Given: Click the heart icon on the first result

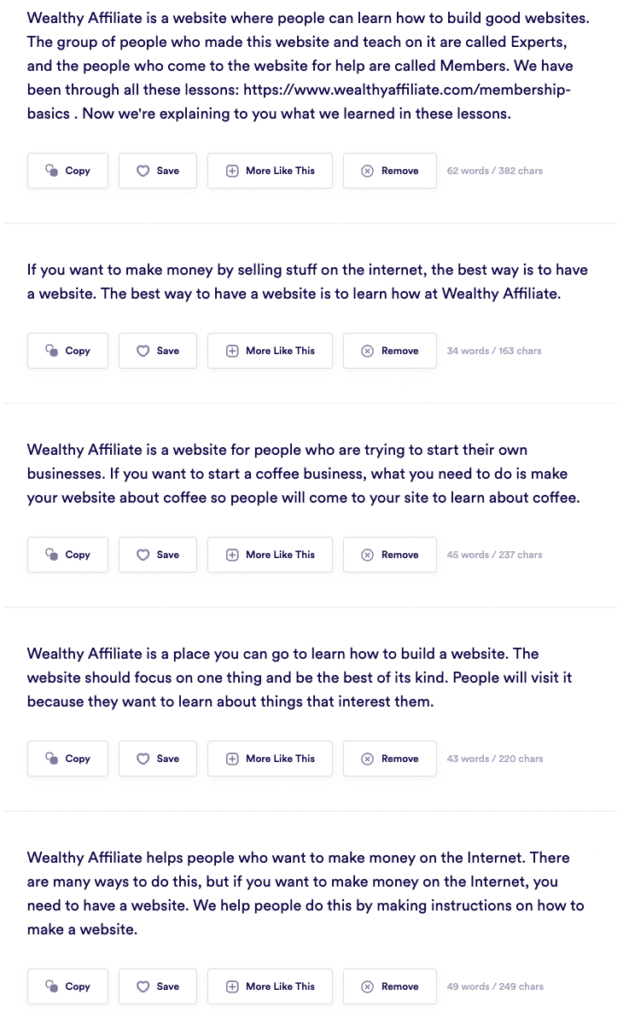Looking at the screenshot, I should pyautogui.click(x=142, y=171).
